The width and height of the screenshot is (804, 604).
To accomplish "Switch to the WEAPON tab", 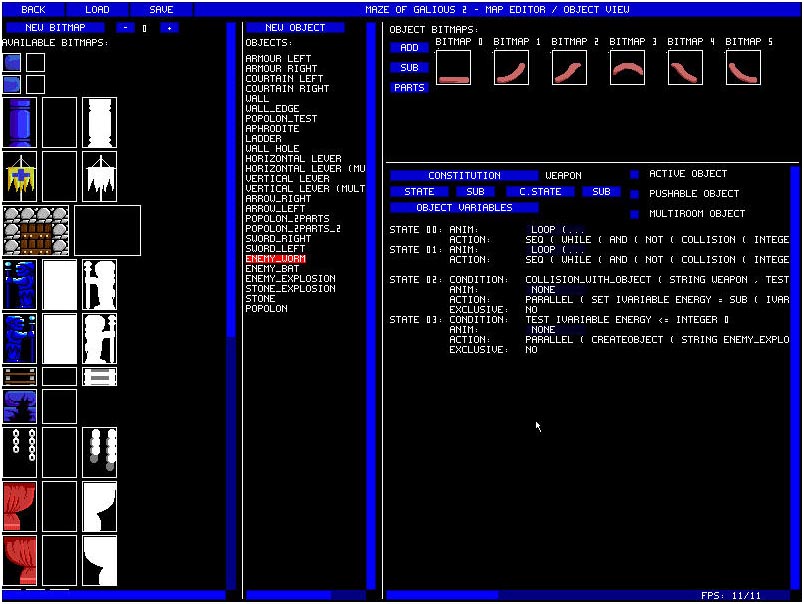I will pos(563,175).
